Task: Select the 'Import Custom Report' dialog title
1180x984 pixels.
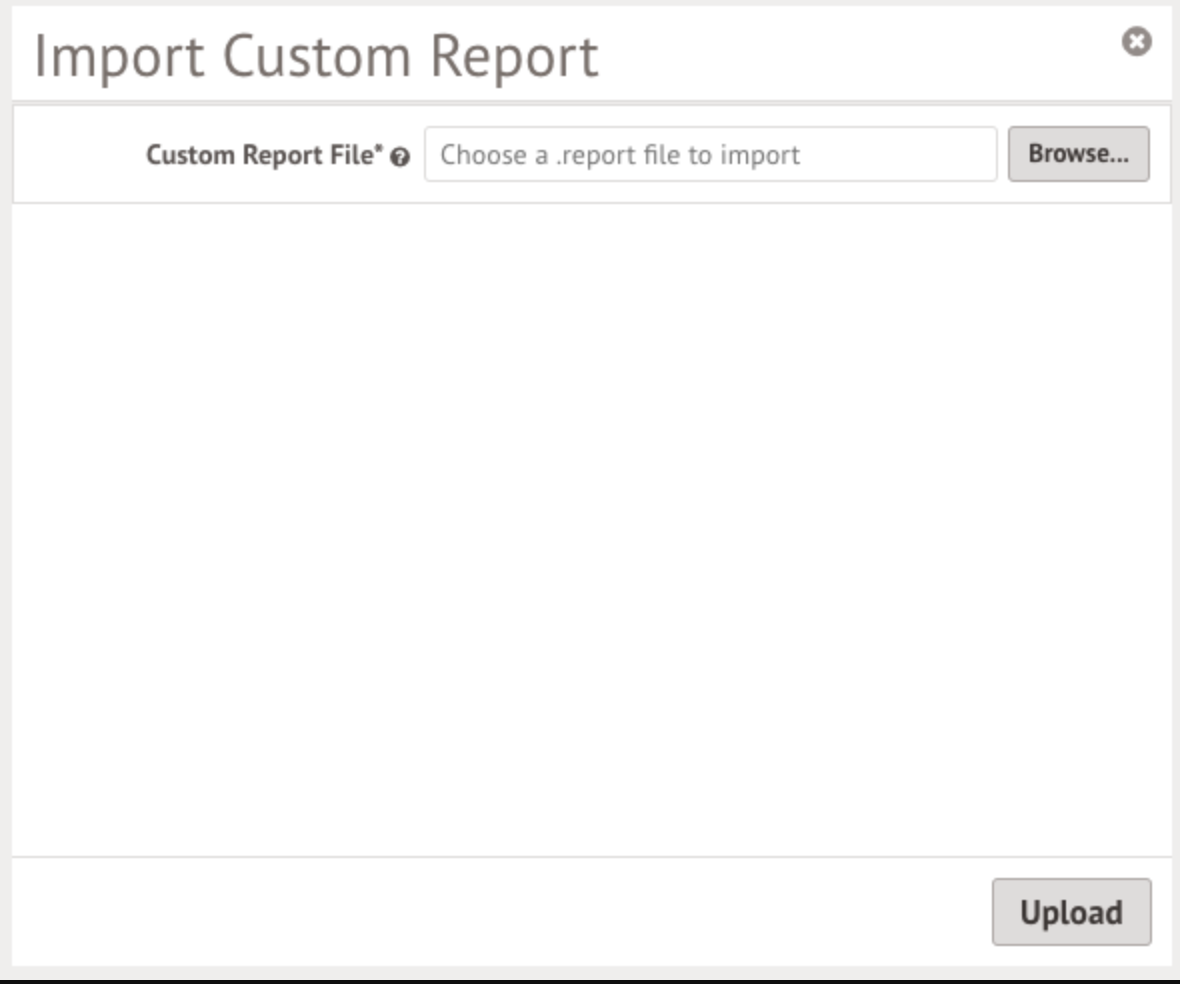Action: click(x=317, y=56)
